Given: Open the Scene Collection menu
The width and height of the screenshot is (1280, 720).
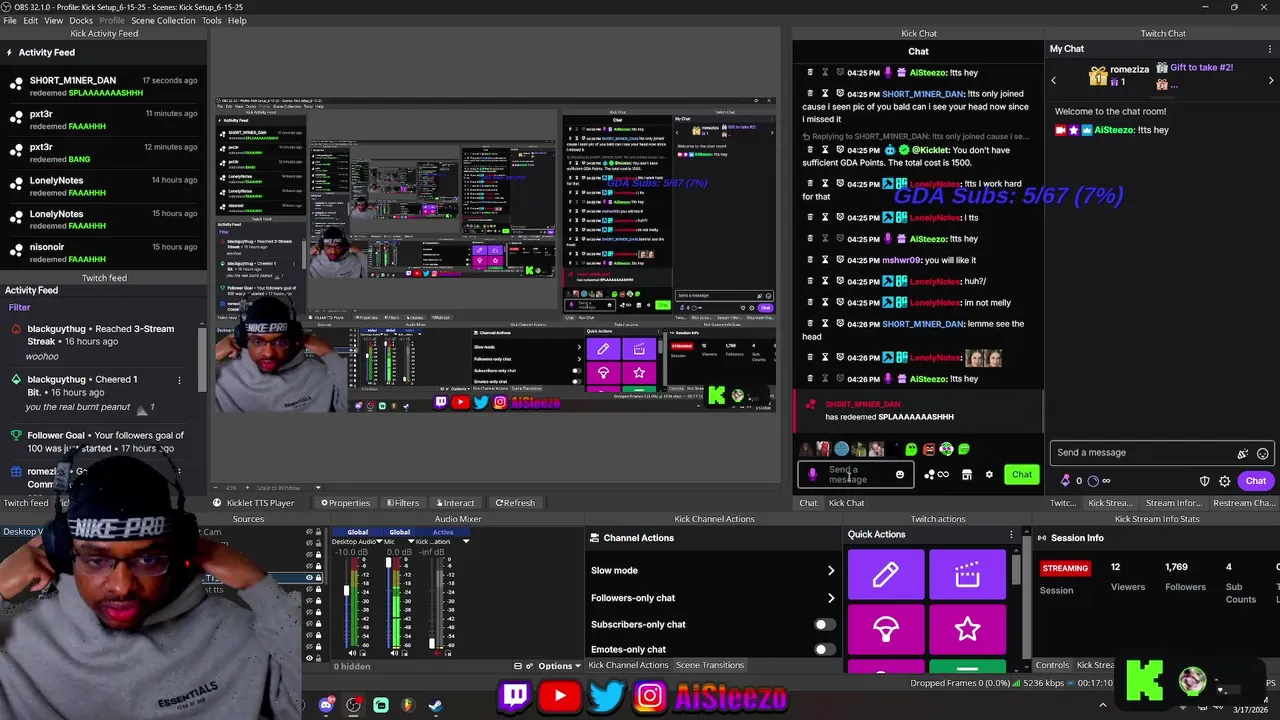Looking at the screenshot, I should 163,20.
